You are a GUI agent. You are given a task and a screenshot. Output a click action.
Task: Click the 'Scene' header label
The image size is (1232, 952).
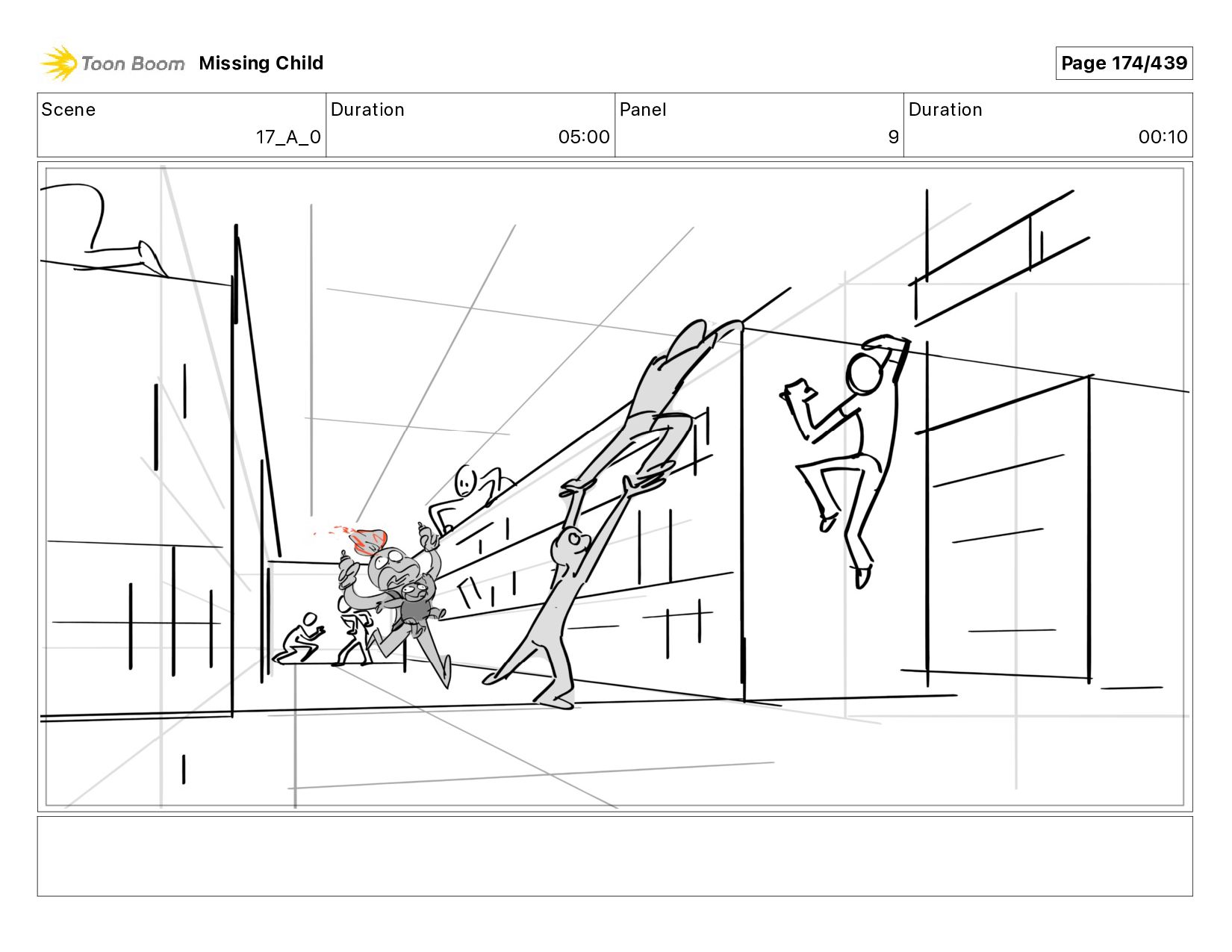pos(69,110)
